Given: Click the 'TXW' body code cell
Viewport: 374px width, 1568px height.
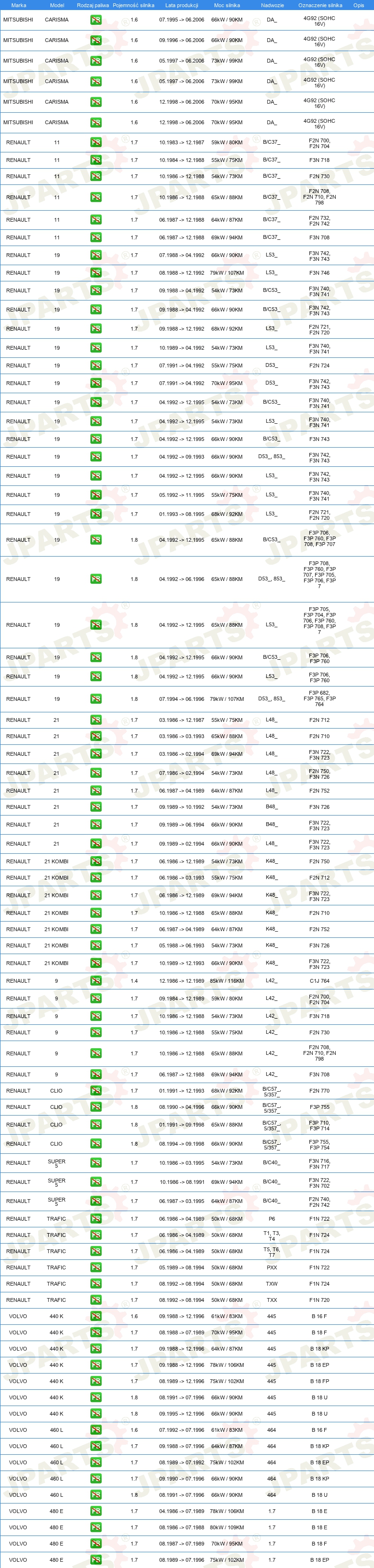Looking at the screenshot, I should tap(272, 1284).
